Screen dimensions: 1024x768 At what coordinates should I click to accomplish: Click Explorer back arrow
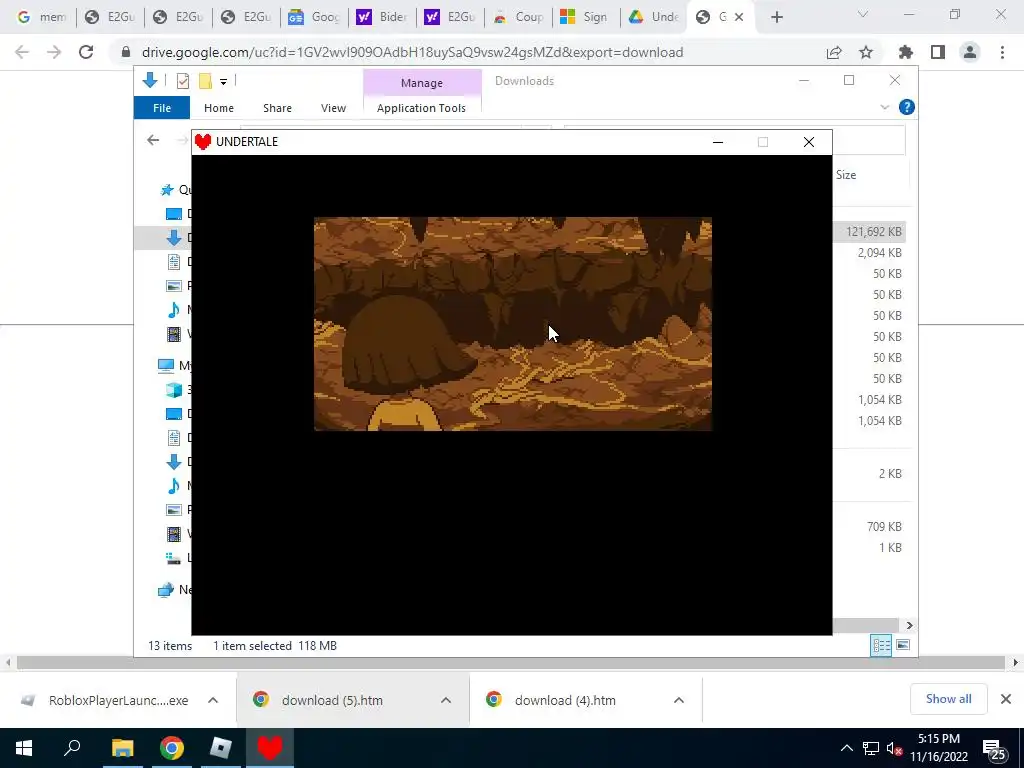click(x=153, y=140)
